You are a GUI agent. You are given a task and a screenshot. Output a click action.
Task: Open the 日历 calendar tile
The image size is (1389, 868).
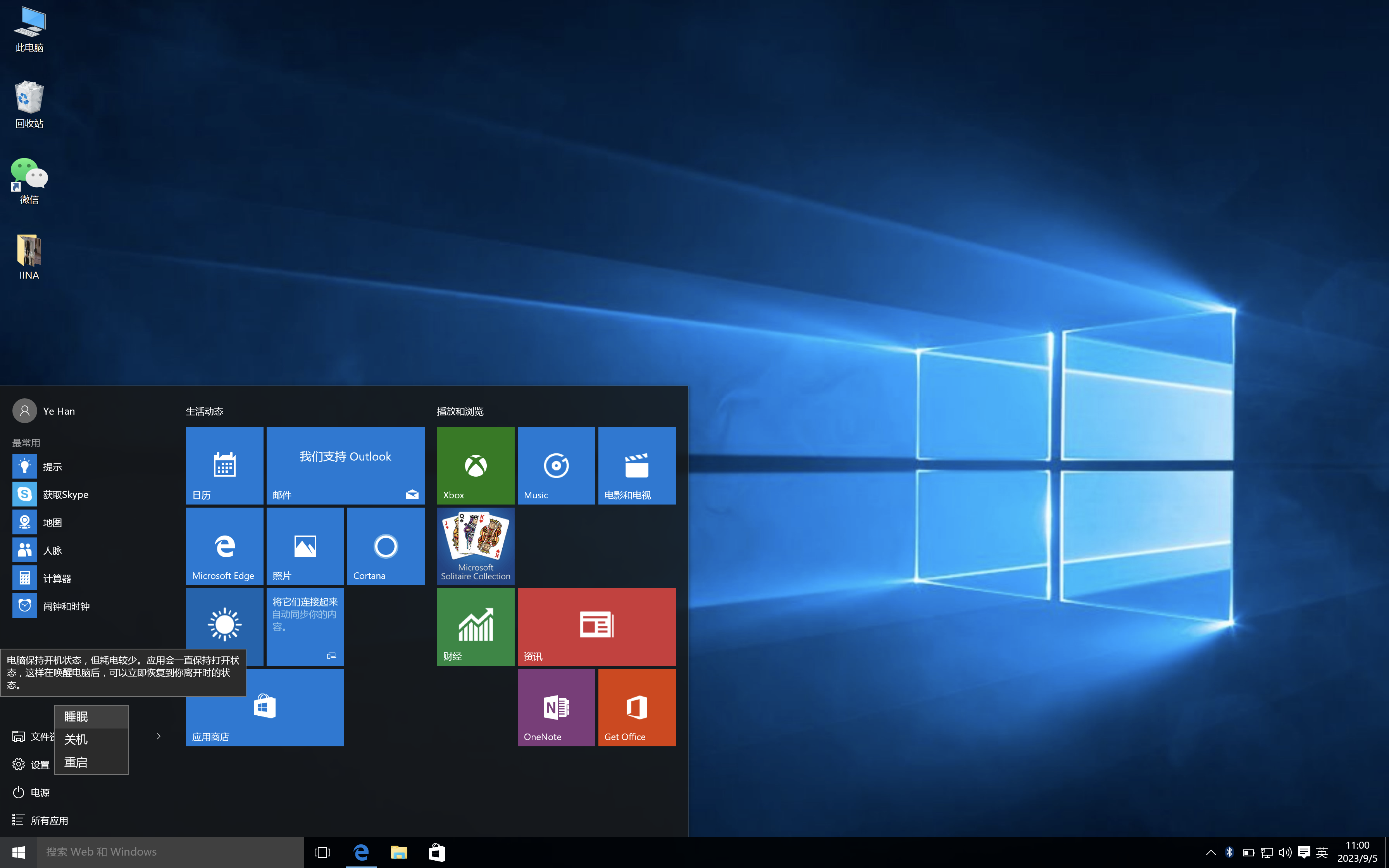pyautogui.click(x=224, y=465)
